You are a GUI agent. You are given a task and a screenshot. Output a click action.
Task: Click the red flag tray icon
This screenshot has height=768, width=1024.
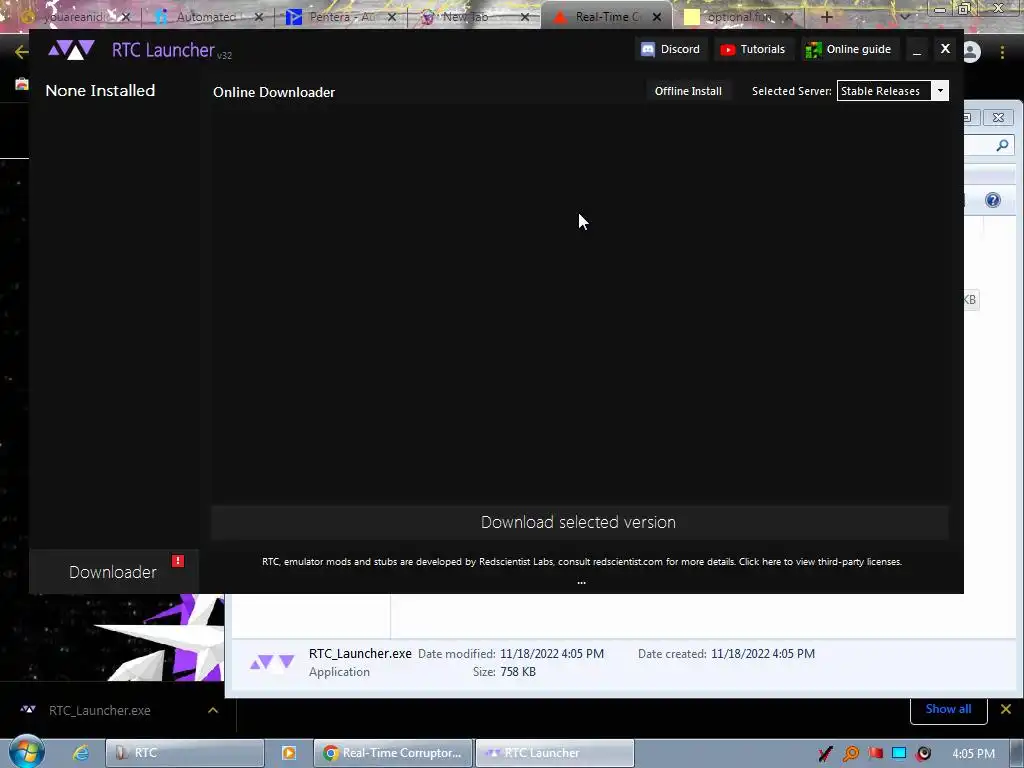pyautogui.click(x=875, y=753)
